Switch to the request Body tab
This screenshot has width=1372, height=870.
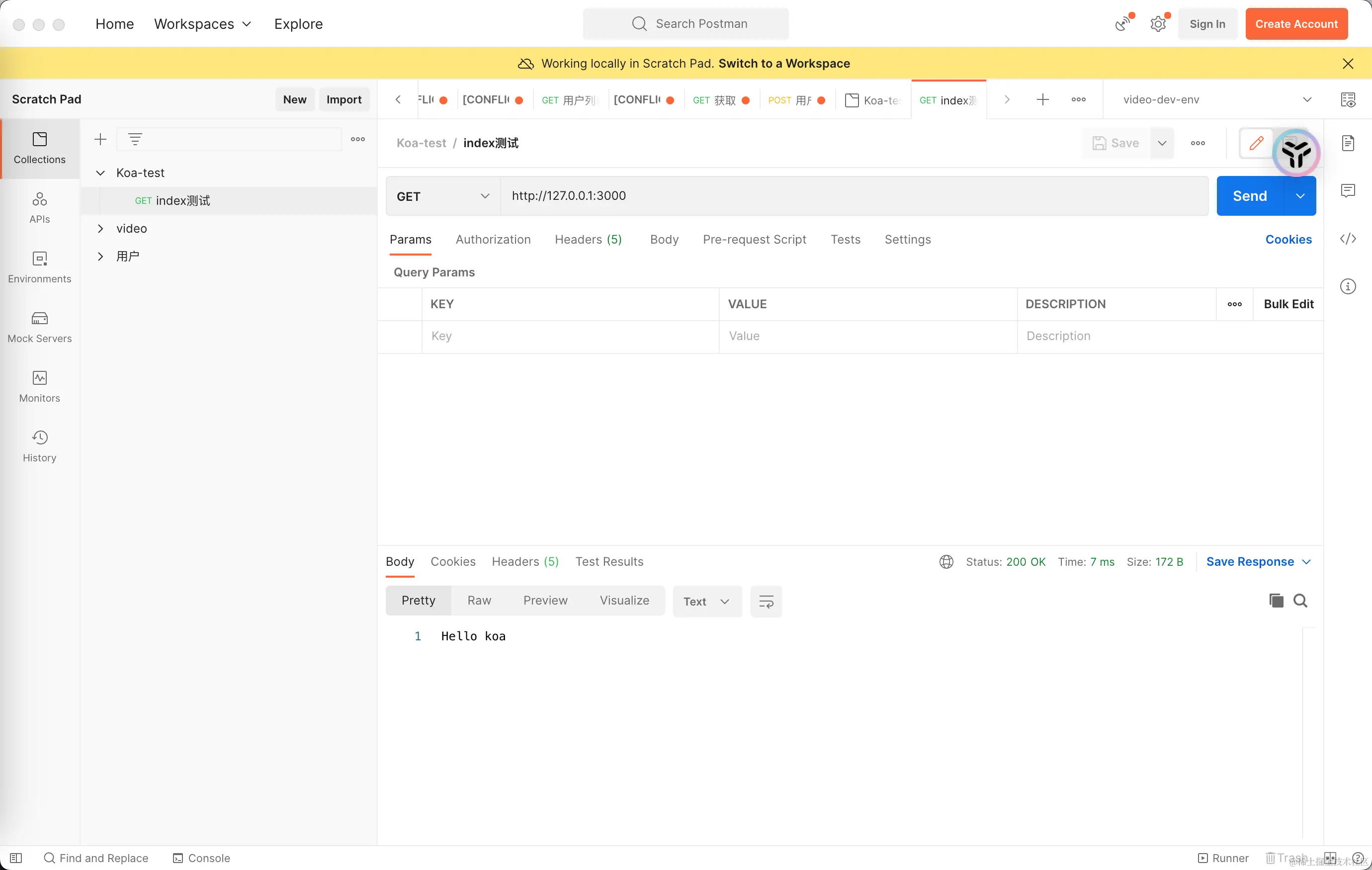coord(664,239)
